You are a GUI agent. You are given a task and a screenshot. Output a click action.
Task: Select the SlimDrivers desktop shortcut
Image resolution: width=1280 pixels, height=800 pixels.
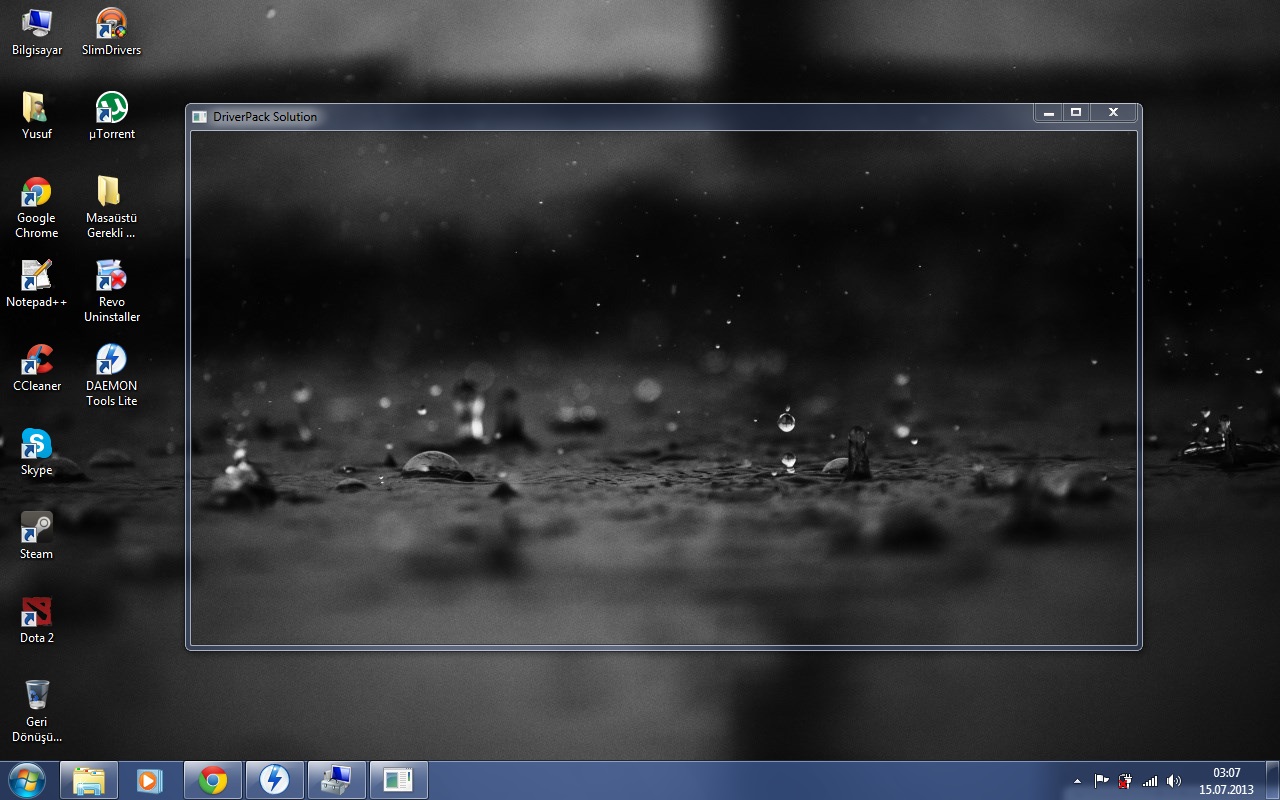point(111,32)
